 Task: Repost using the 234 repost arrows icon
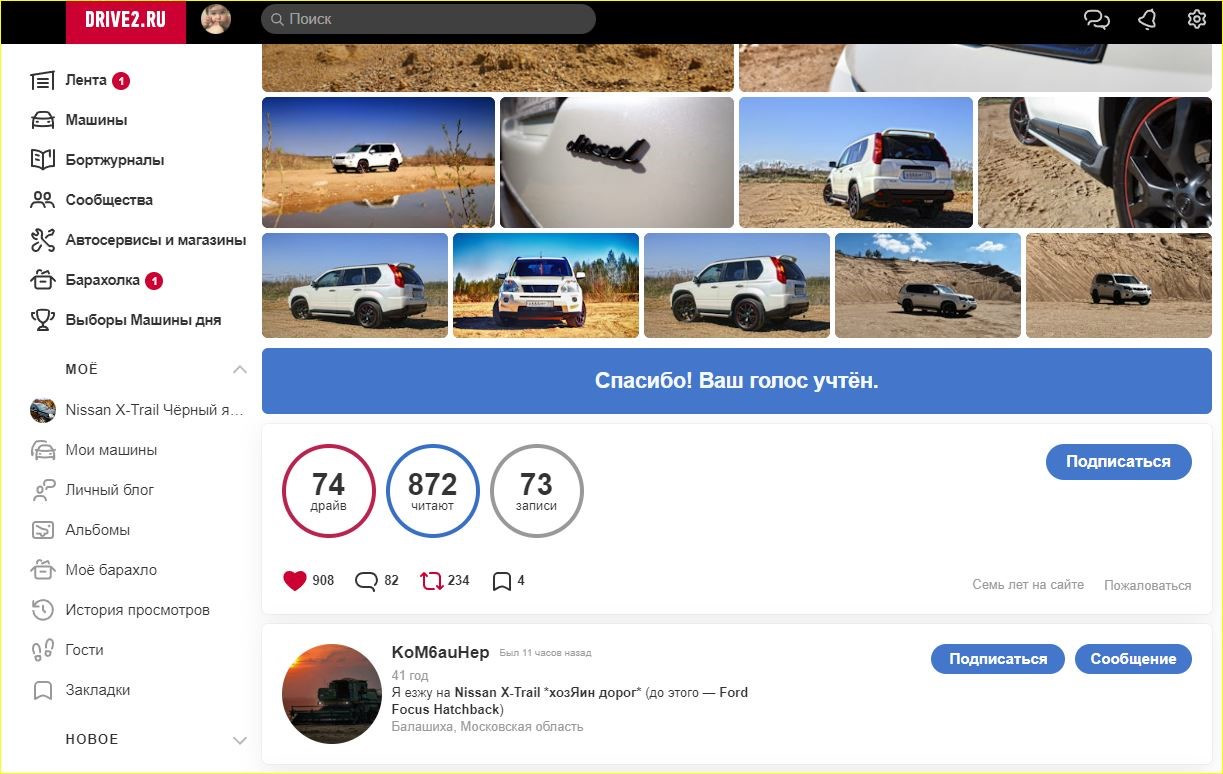click(432, 580)
